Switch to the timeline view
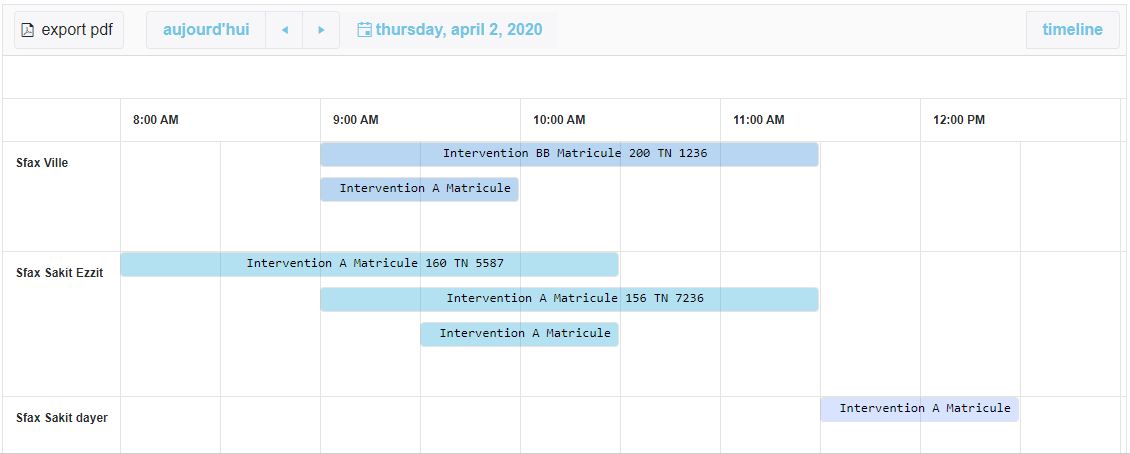The width and height of the screenshot is (1130, 454). [1072, 30]
